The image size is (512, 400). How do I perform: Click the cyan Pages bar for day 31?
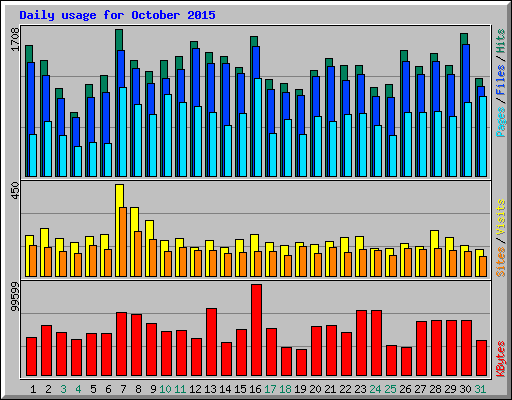tap(483, 136)
